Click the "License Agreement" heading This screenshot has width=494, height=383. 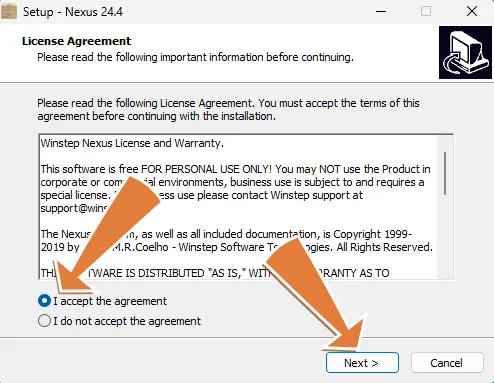coord(76,41)
